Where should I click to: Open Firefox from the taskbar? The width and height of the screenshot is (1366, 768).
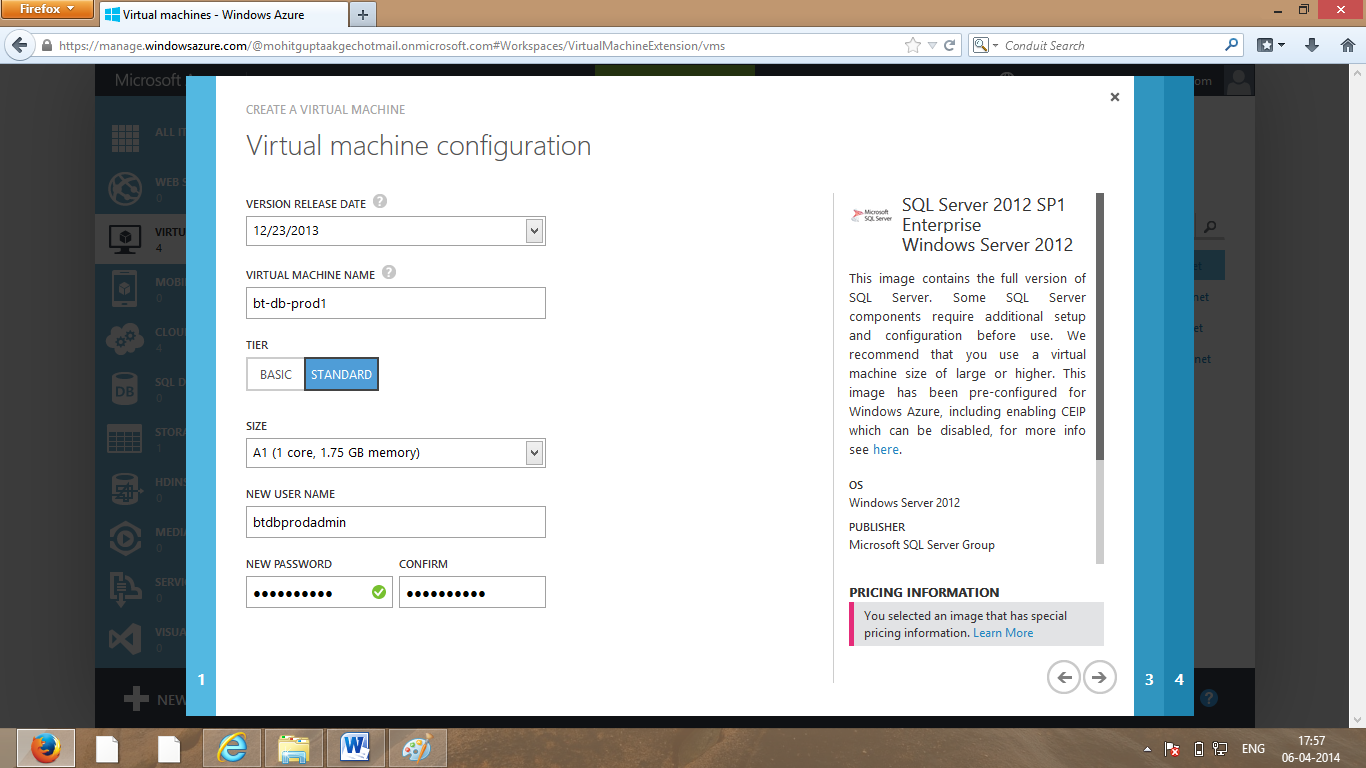tap(46, 749)
